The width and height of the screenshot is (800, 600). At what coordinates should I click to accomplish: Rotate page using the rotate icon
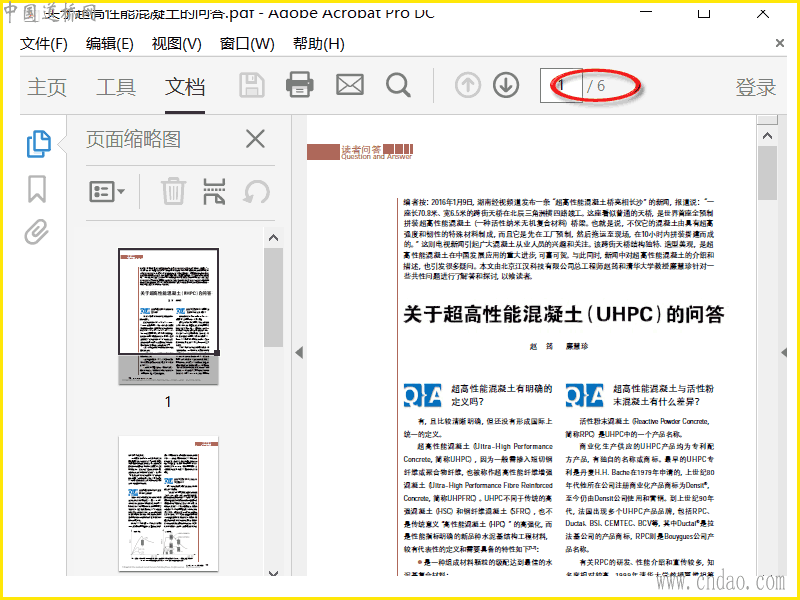[256, 192]
